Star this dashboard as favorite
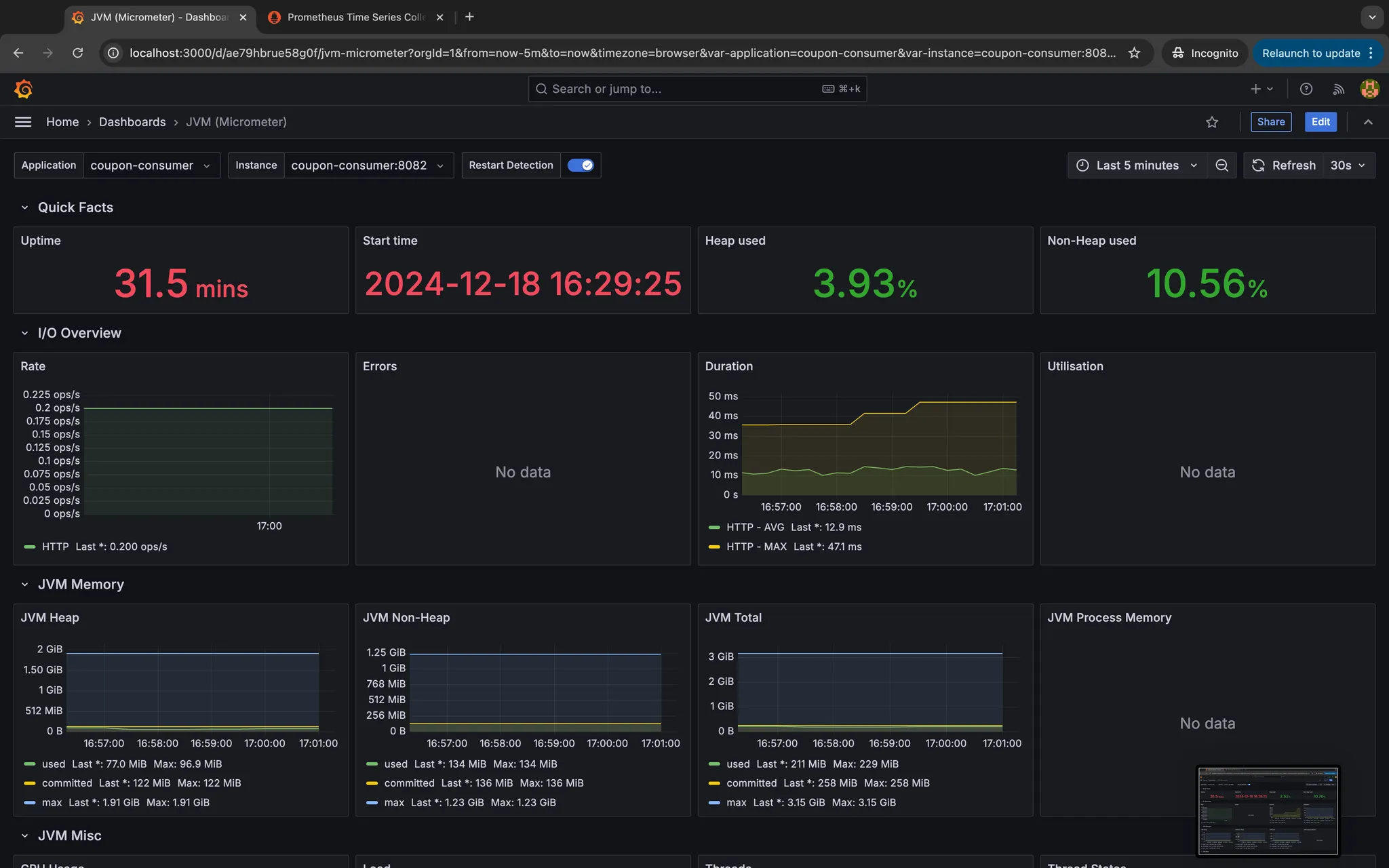The image size is (1389, 868). click(x=1212, y=122)
